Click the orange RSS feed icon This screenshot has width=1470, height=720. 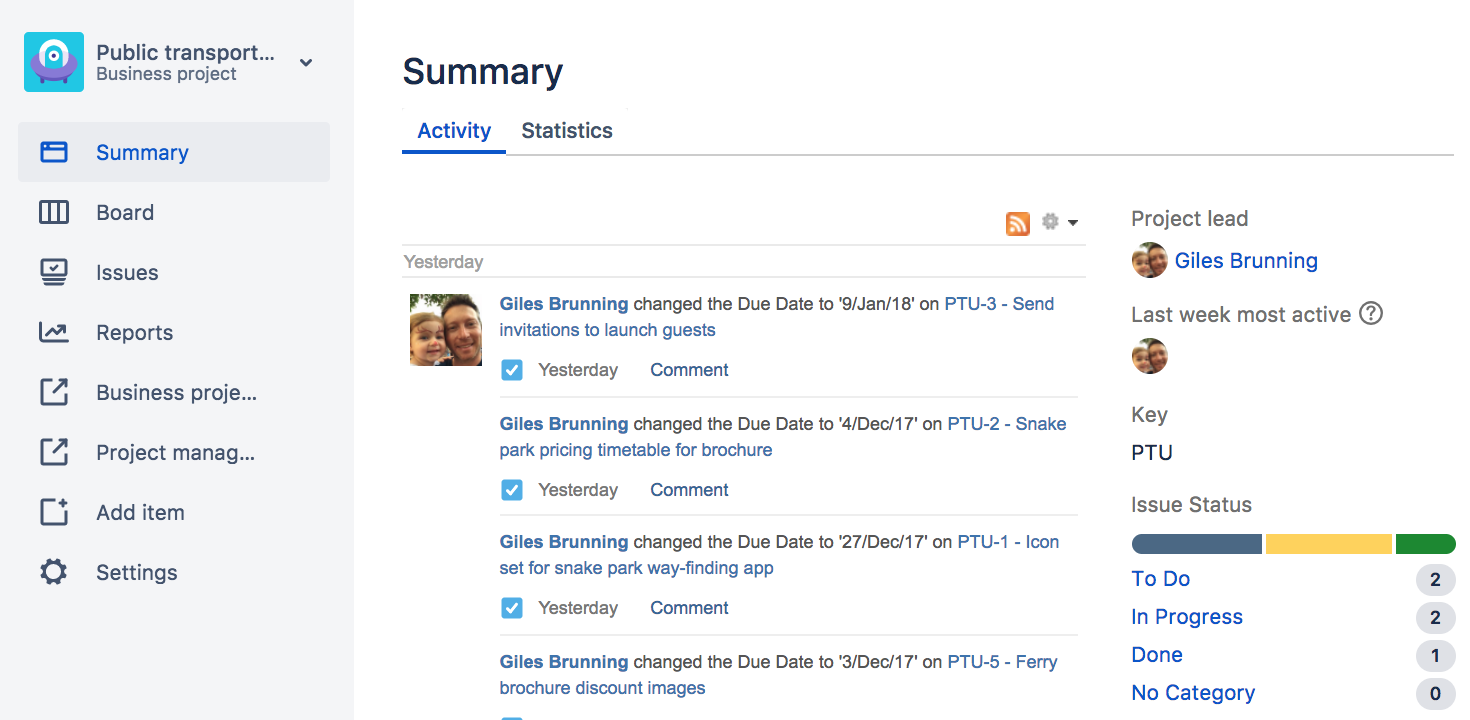pos(1018,222)
